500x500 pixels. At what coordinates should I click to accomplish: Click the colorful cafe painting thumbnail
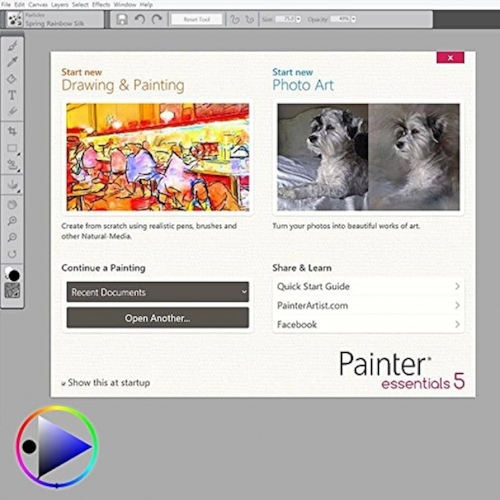pyautogui.click(x=158, y=157)
